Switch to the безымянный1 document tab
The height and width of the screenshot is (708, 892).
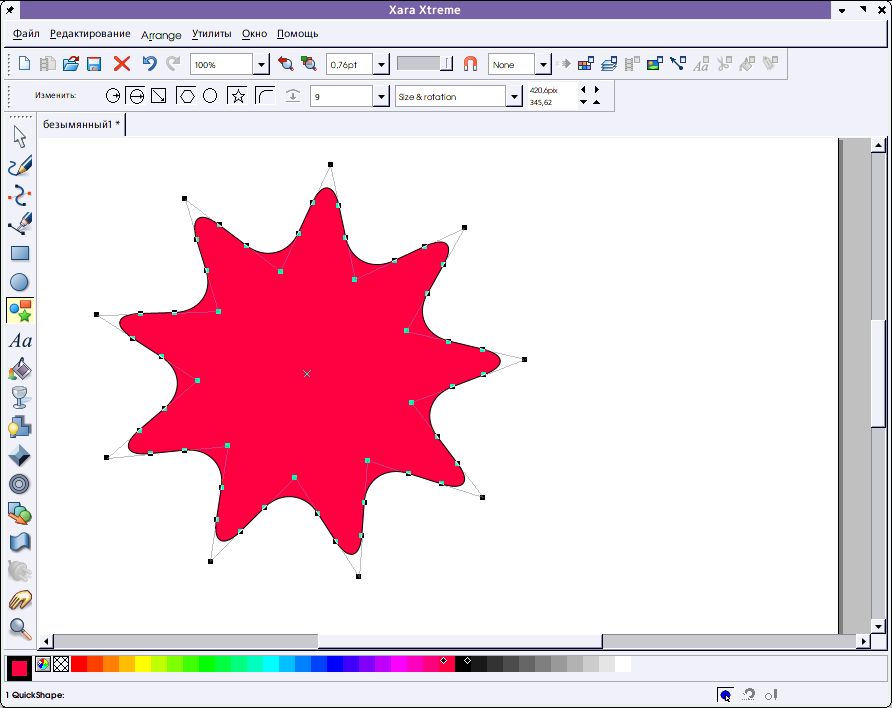tap(81, 125)
